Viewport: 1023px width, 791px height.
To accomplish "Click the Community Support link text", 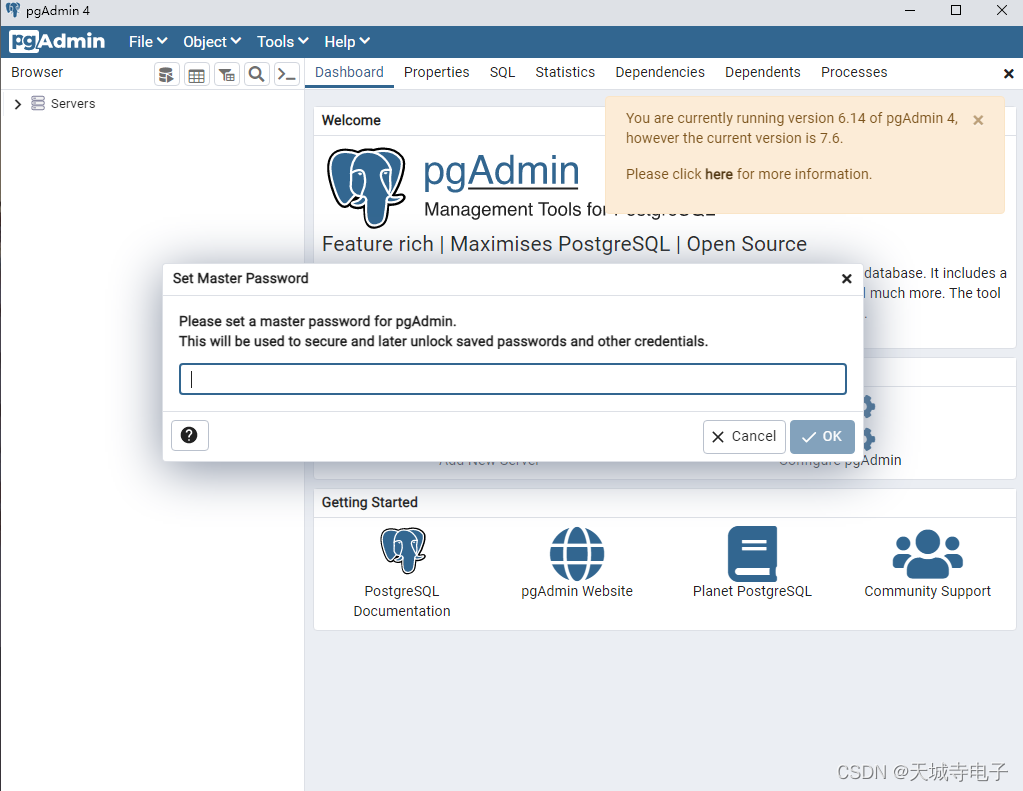I will click(x=927, y=591).
